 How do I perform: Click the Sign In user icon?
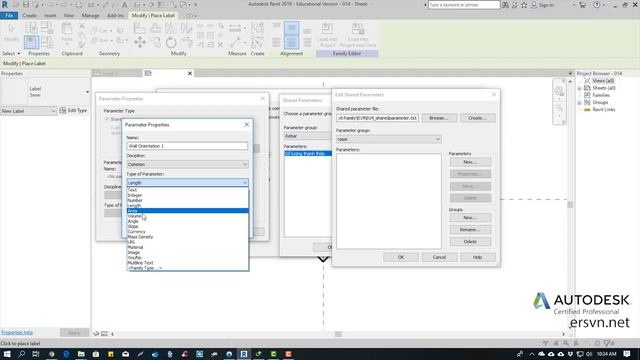[533, 5]
